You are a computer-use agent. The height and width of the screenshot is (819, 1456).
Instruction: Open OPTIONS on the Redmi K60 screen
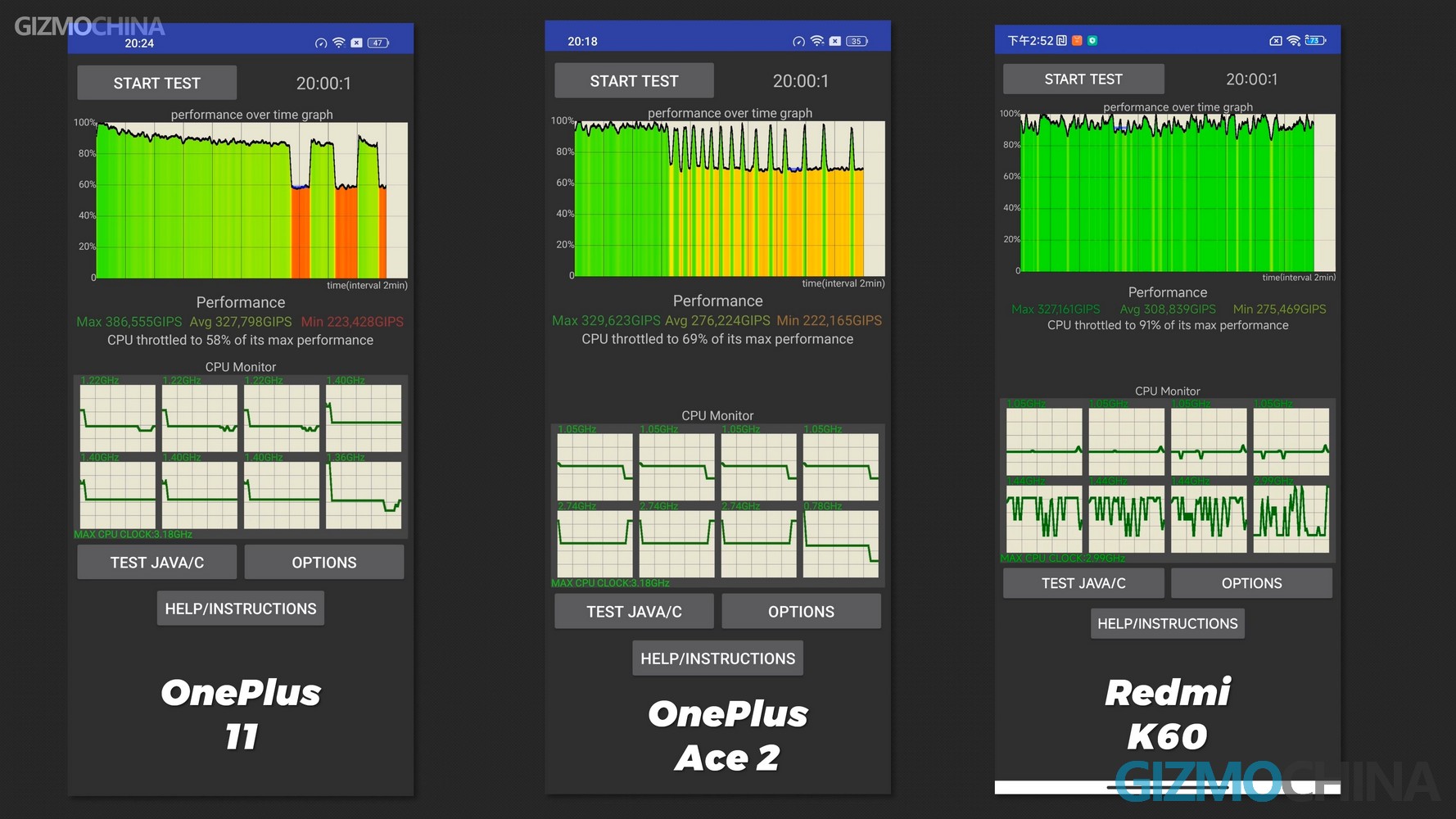(x=1251, y=583)
